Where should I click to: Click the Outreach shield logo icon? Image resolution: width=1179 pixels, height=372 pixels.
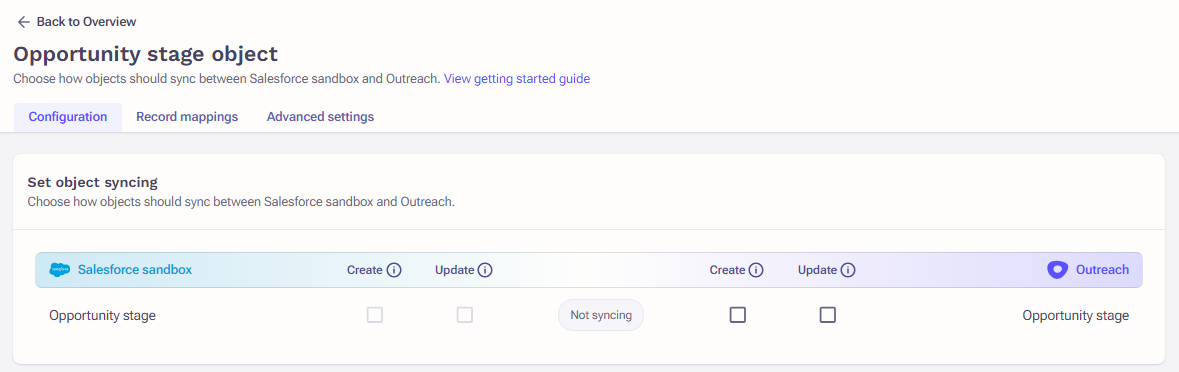(x=1058, y=270)
